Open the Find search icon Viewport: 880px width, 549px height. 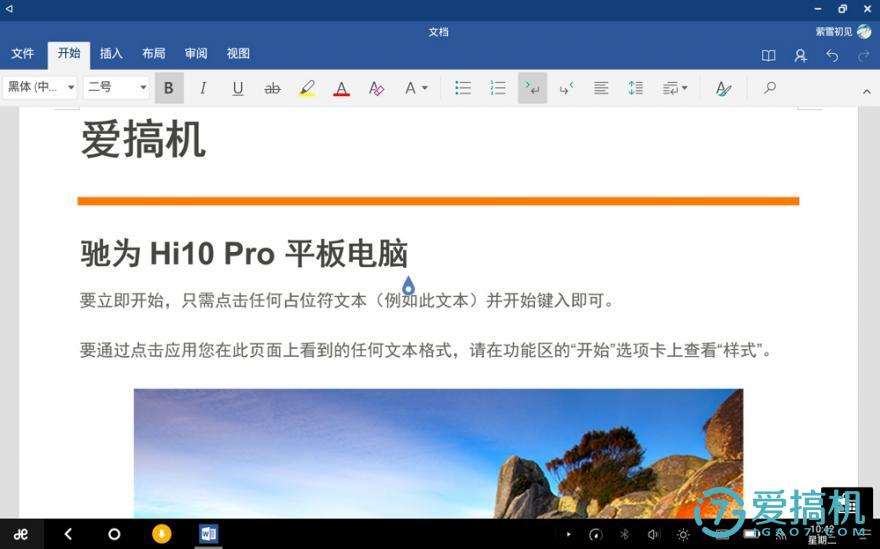click(x=770, y=88)
